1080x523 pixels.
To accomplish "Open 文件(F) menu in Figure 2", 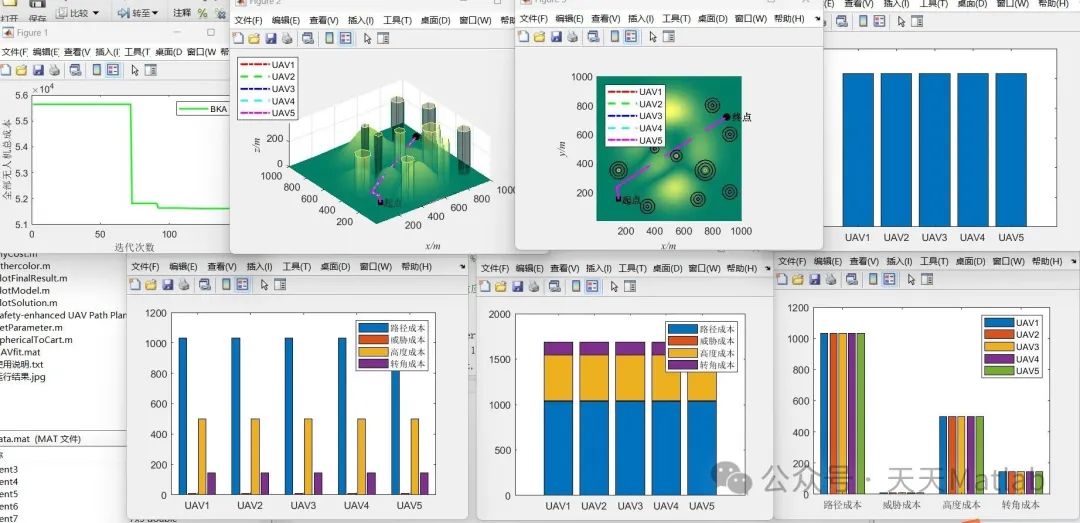I will coord(248,21).
